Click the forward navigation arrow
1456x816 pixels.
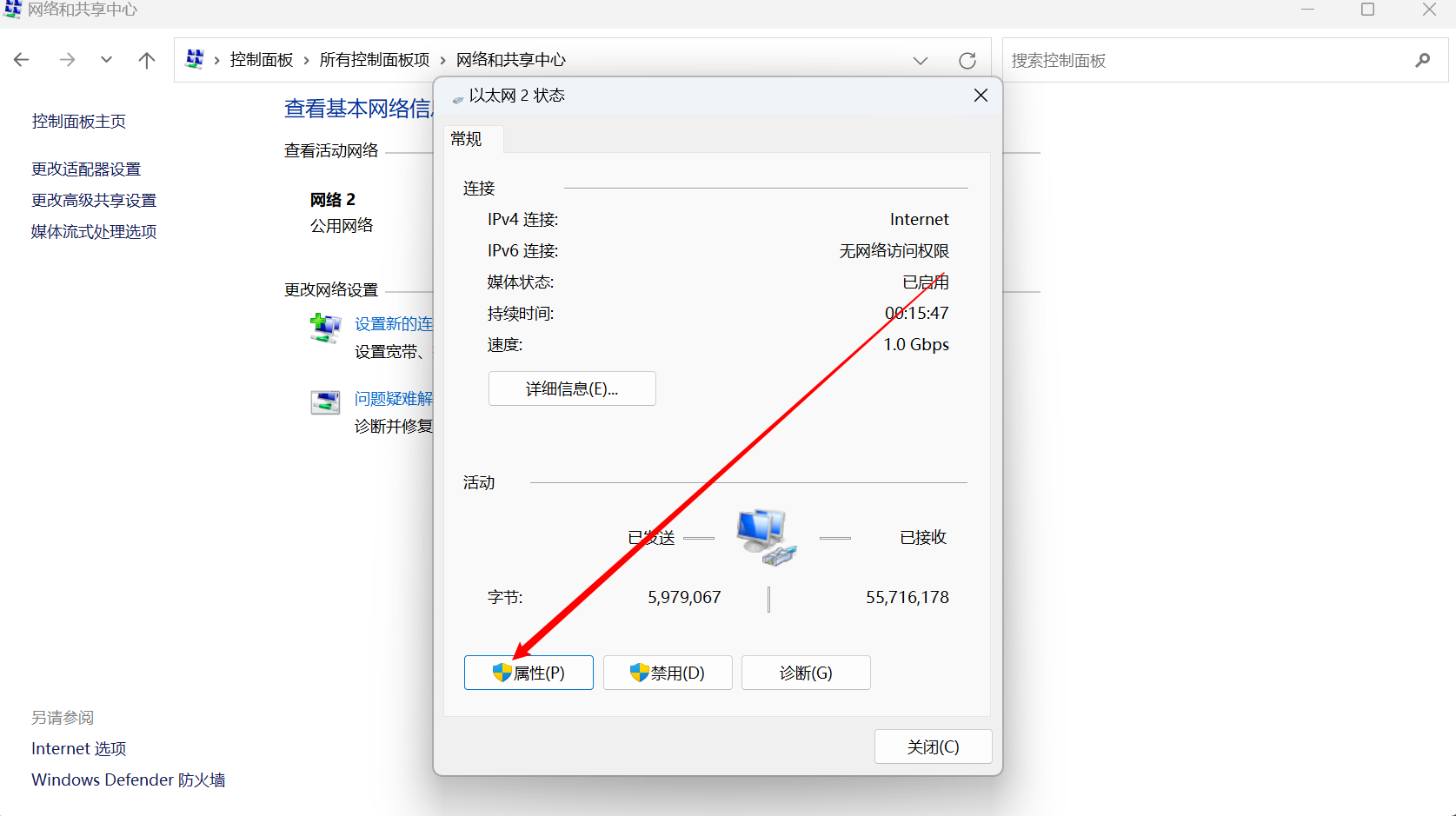click(67, 59)
